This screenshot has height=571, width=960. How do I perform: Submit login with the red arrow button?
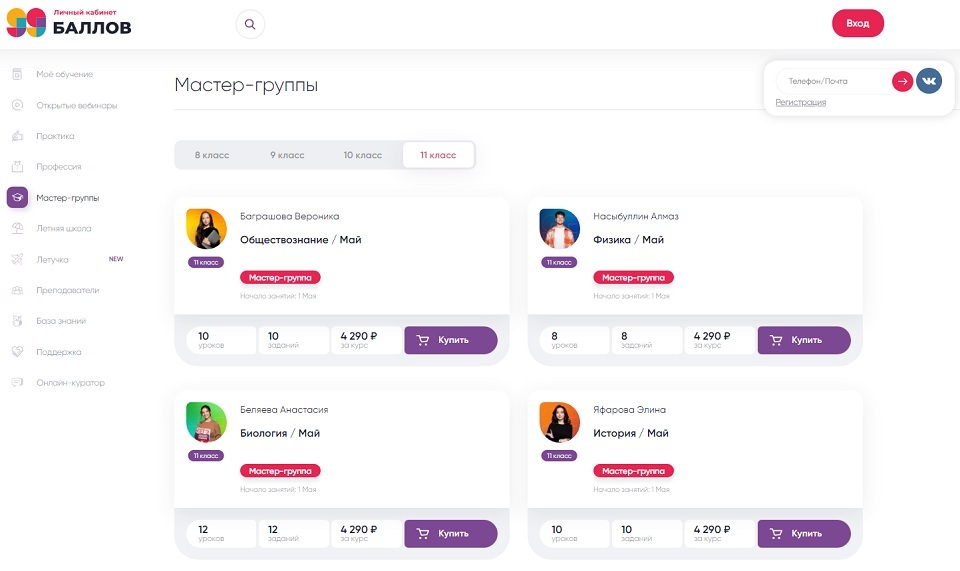[902, 81]
